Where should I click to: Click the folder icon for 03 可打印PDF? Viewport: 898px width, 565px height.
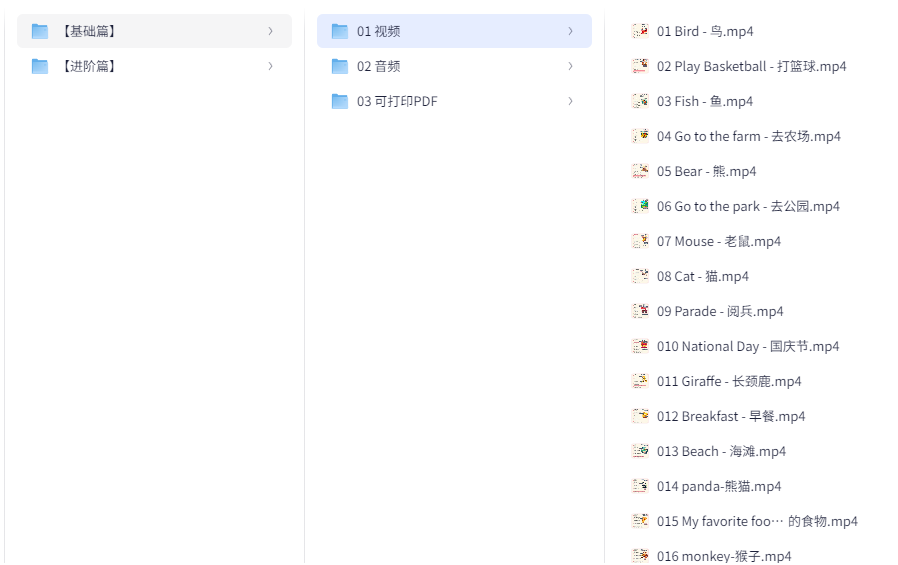(x=340, y=101)
